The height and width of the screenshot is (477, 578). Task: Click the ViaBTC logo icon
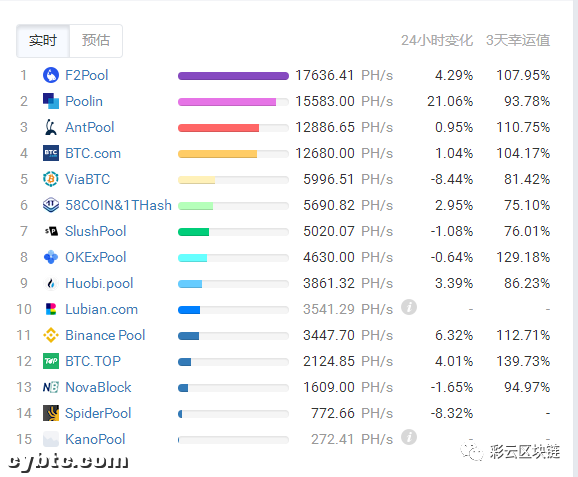pos(51,179)
